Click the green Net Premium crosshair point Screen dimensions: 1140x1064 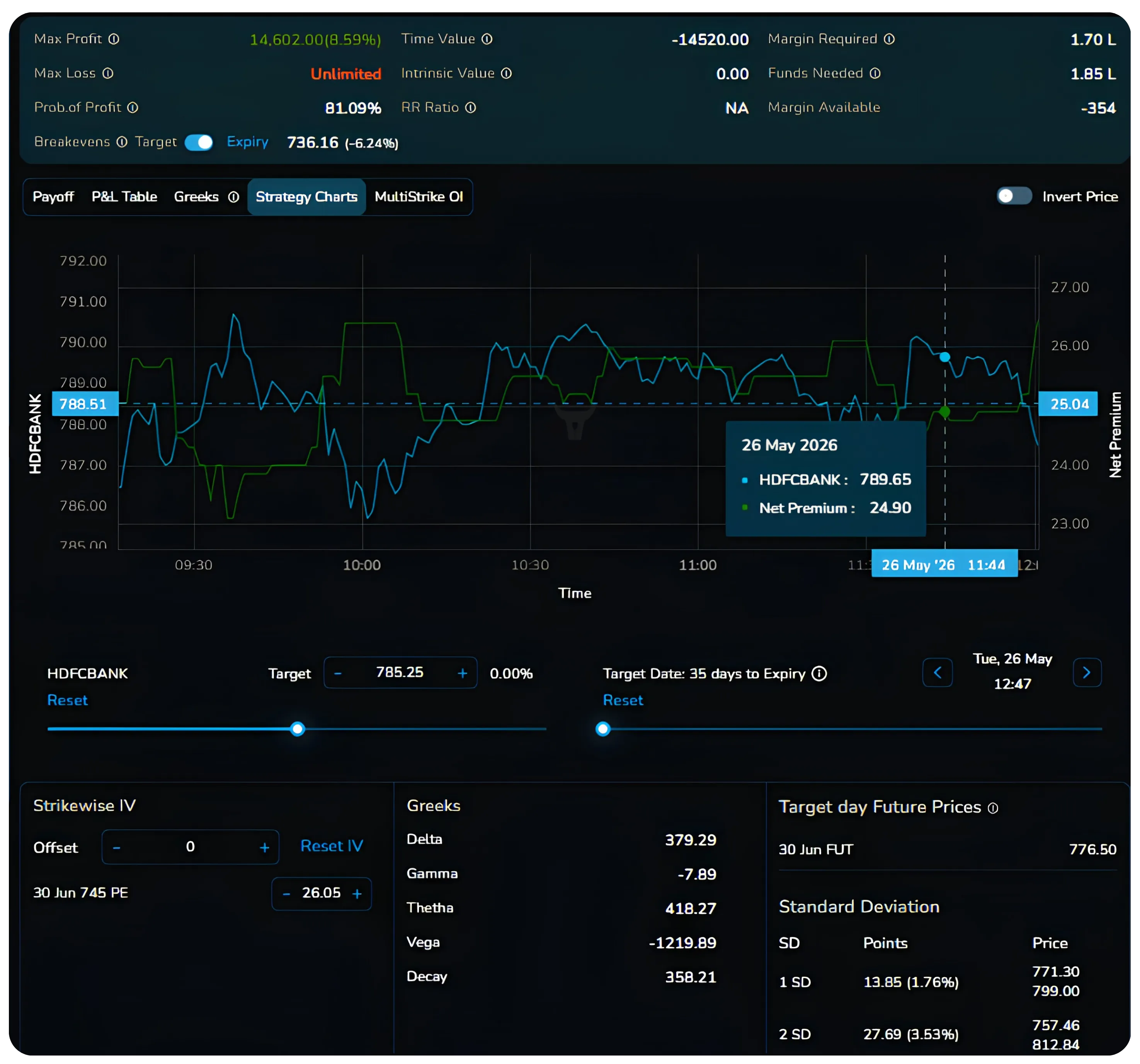944,412
